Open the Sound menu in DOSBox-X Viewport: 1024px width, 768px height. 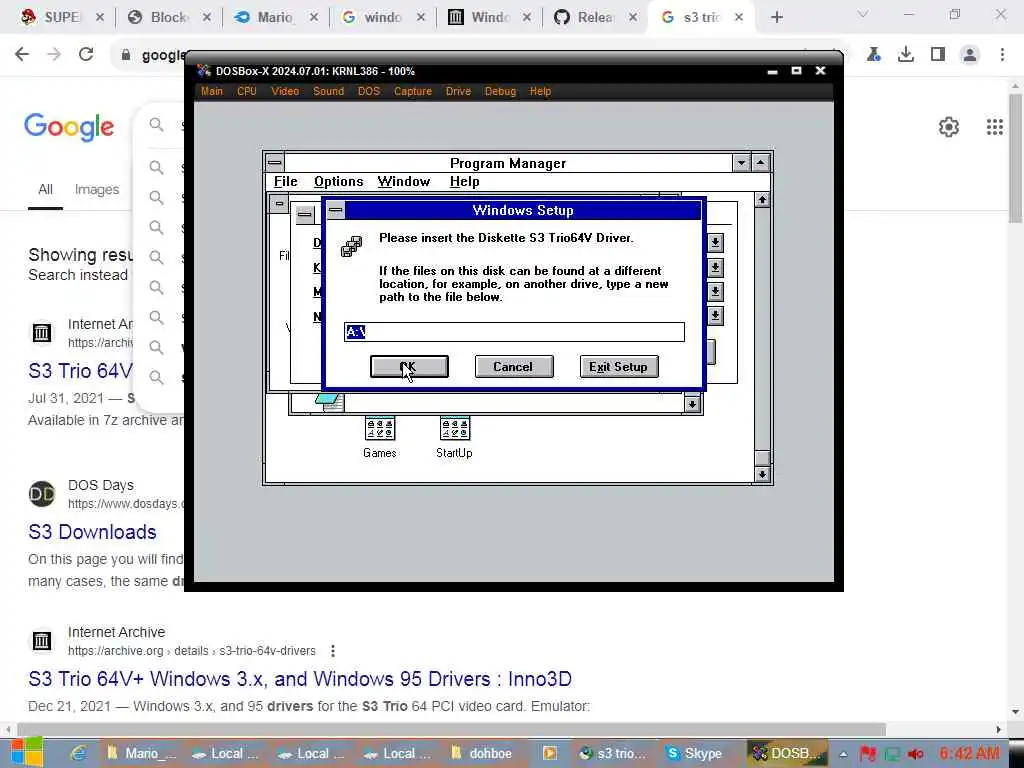(328, 91)
